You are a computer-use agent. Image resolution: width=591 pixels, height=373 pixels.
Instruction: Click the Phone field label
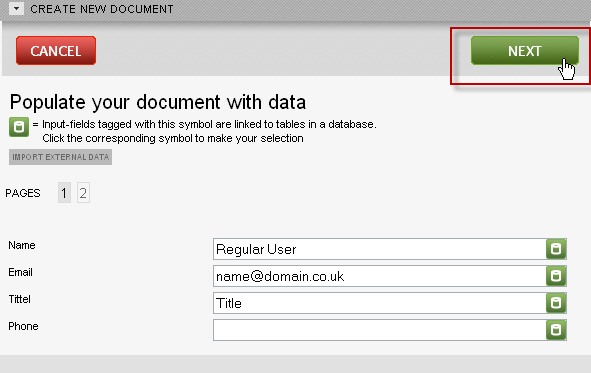pos(23,326)
